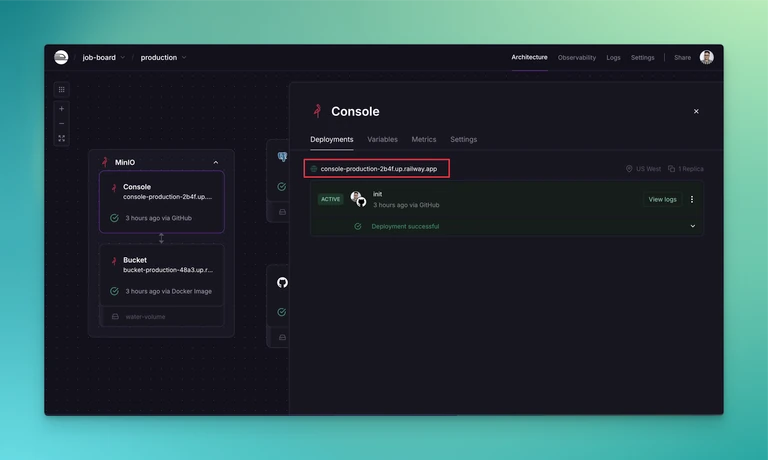768x460 pixels.
Task: Click bucket-production-48a3 domain text
Action: click(168, 270)
